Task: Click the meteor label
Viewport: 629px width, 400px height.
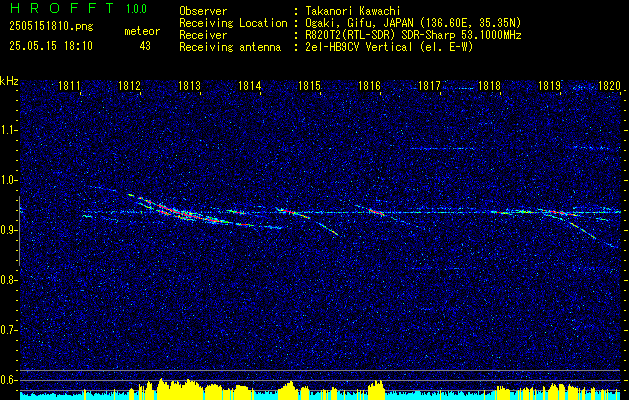Action: (142, 31)
